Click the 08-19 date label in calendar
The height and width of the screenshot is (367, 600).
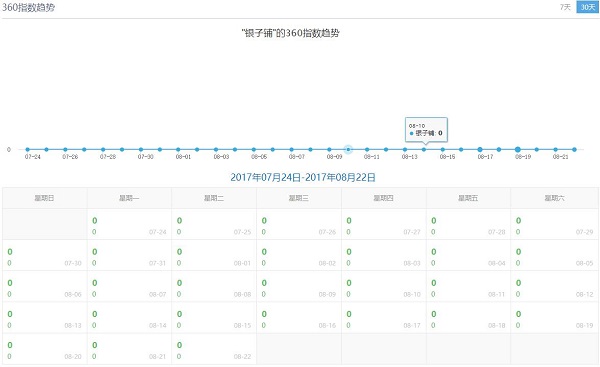tap(584, 325)
